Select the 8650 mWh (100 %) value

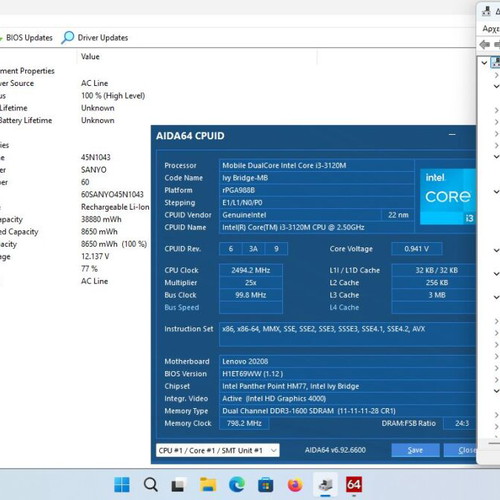point(114,244)
